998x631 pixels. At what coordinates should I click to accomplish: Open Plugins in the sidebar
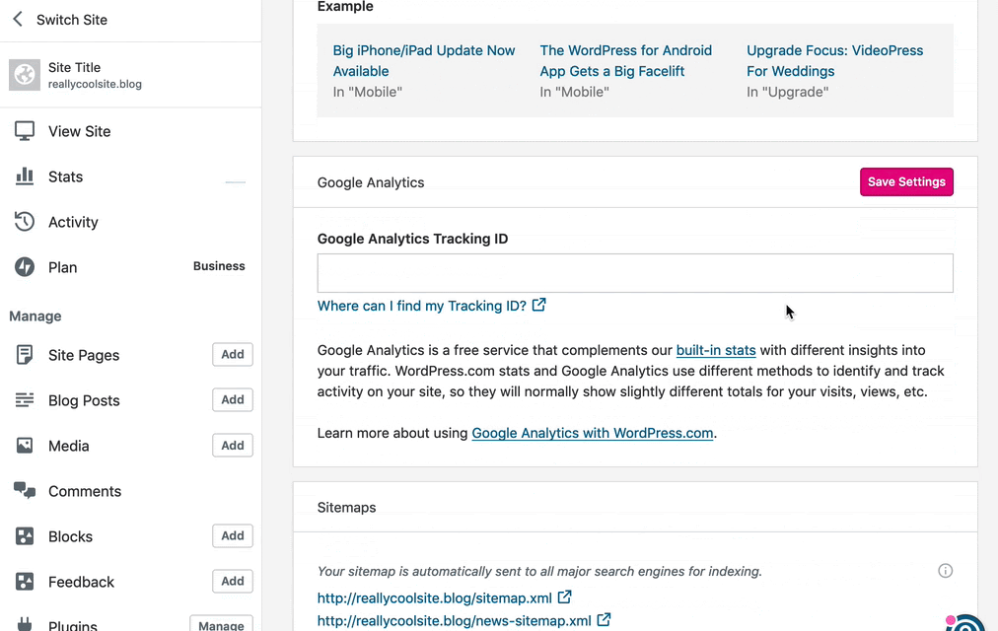(73, 625)
